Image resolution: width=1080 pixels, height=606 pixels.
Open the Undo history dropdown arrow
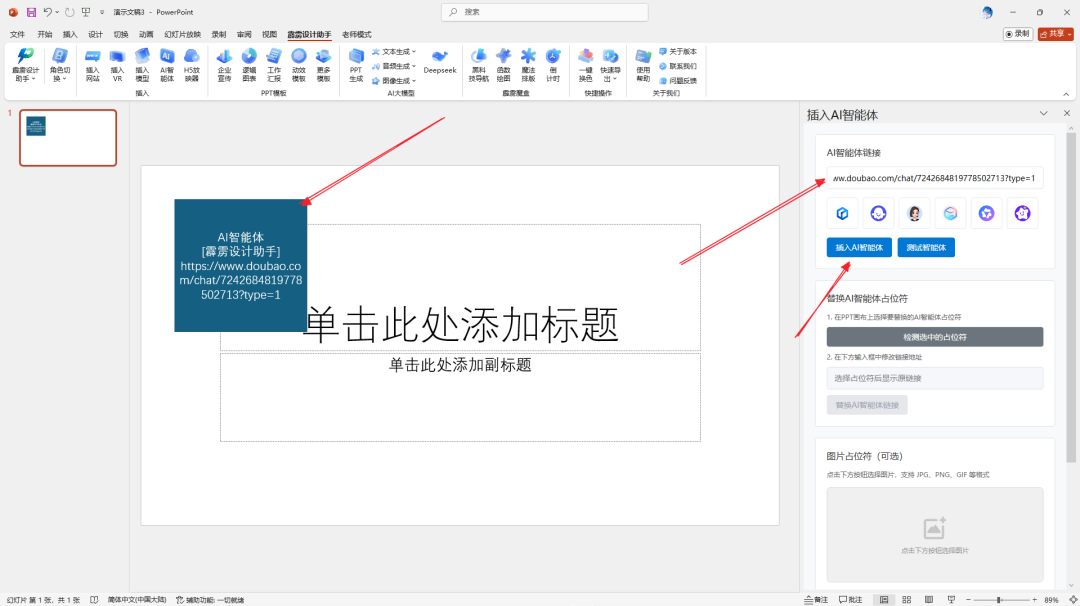pyautogui.click(x=57, y=12)
